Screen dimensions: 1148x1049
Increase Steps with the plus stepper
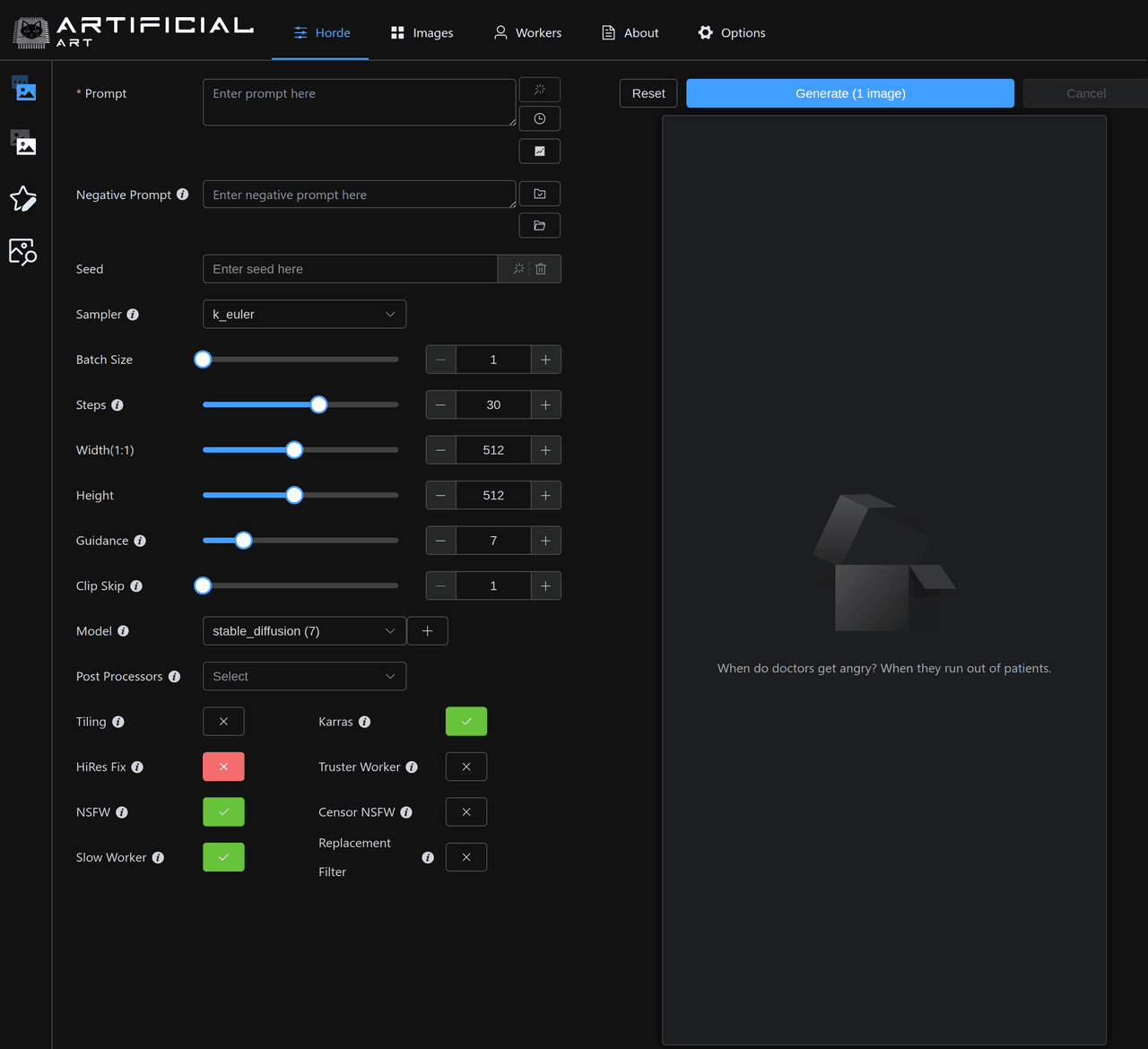click(545, 405)
